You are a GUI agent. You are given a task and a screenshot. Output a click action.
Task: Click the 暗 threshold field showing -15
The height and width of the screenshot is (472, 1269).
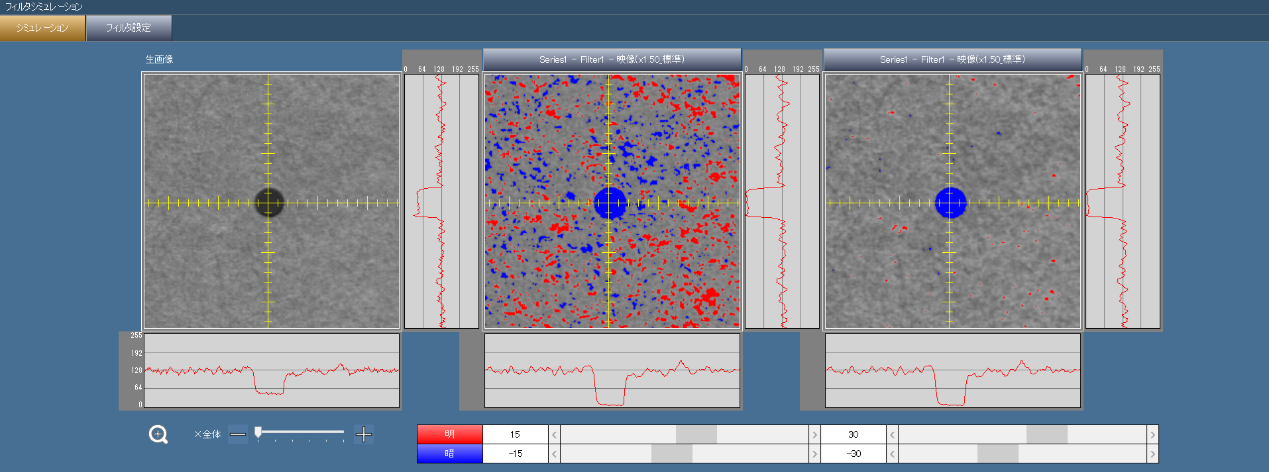tap(515, 453)
